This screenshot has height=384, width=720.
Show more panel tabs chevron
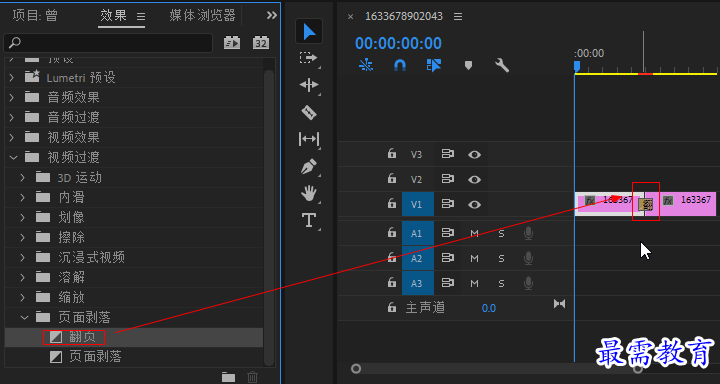click(x=272, y=15)
